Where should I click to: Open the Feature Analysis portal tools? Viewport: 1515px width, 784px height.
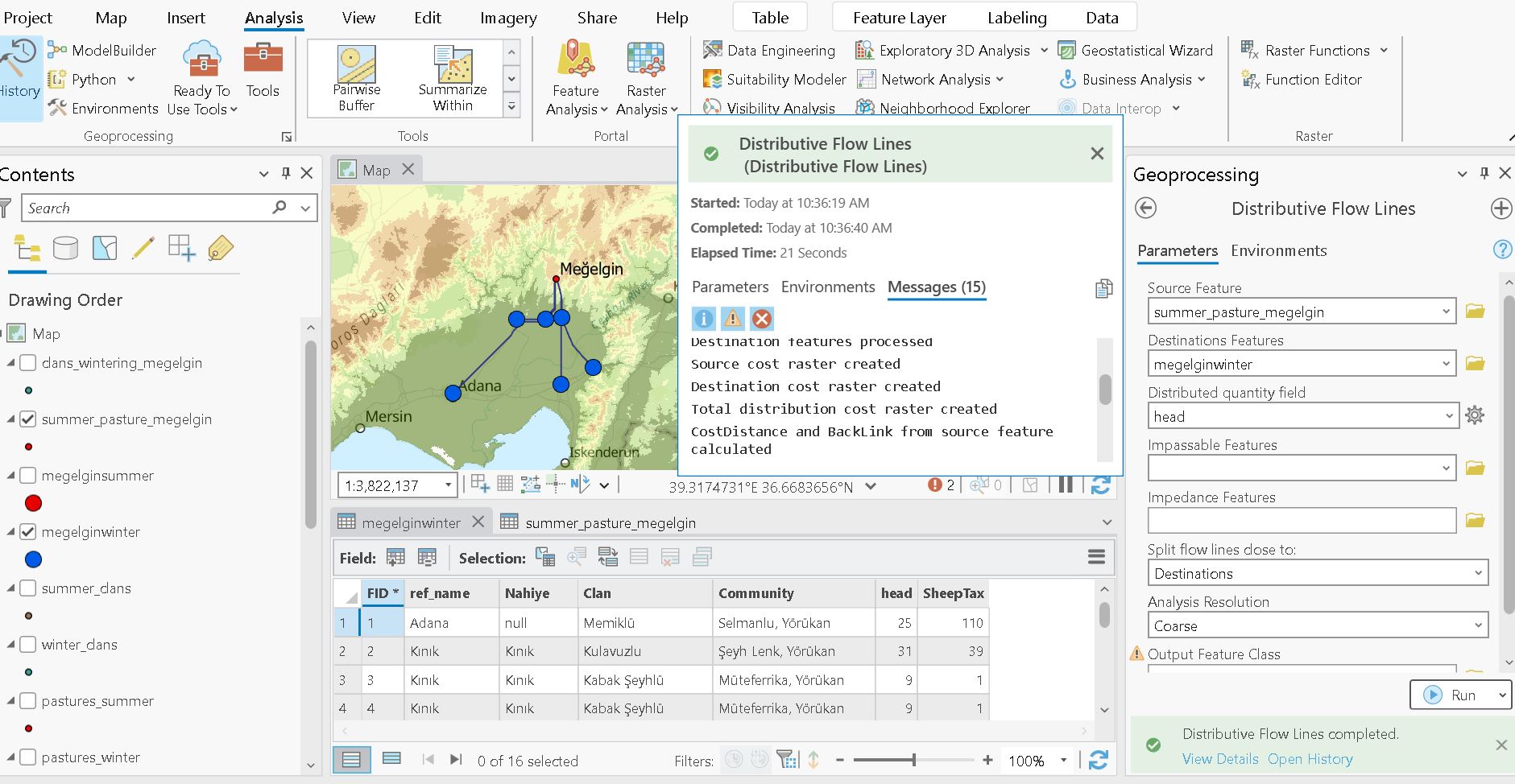pyautogui.click(x=574, y=78)
